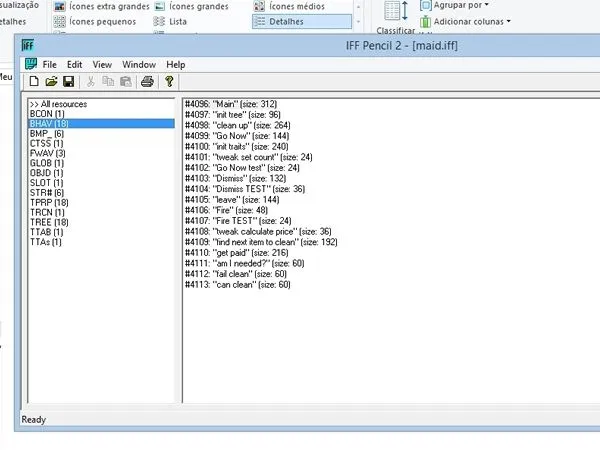Select FWAV (3) resource type
600x450 pixels.
(101, 153)
